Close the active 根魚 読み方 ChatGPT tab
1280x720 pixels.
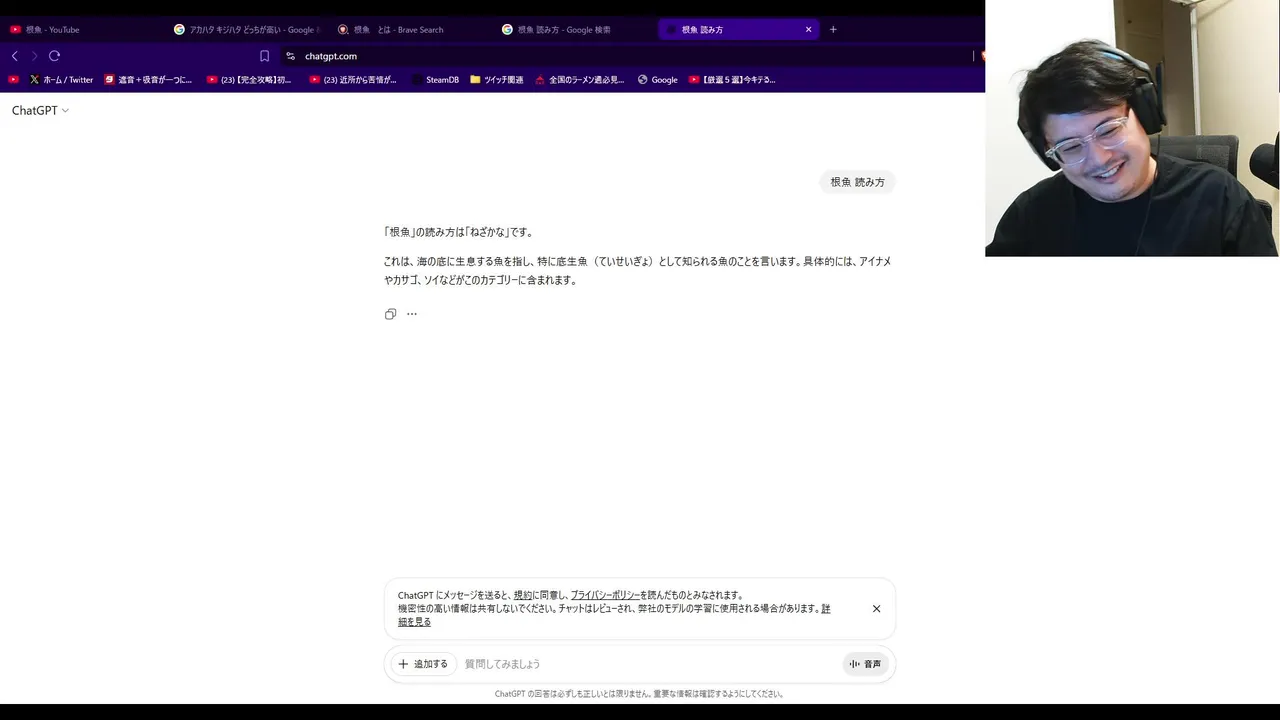808,29
